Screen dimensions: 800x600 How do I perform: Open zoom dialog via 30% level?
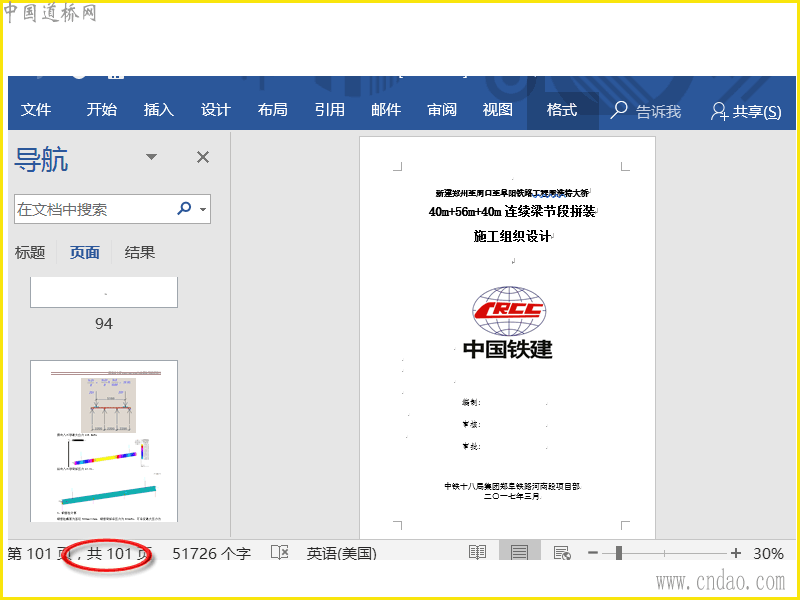click(x=768, y=554)
